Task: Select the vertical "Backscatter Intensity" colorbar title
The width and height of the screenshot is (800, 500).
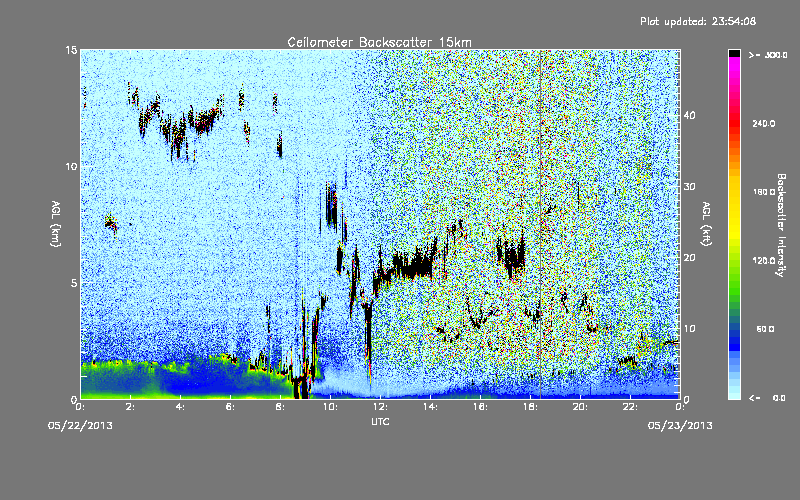Action: [x=781, y=224]
